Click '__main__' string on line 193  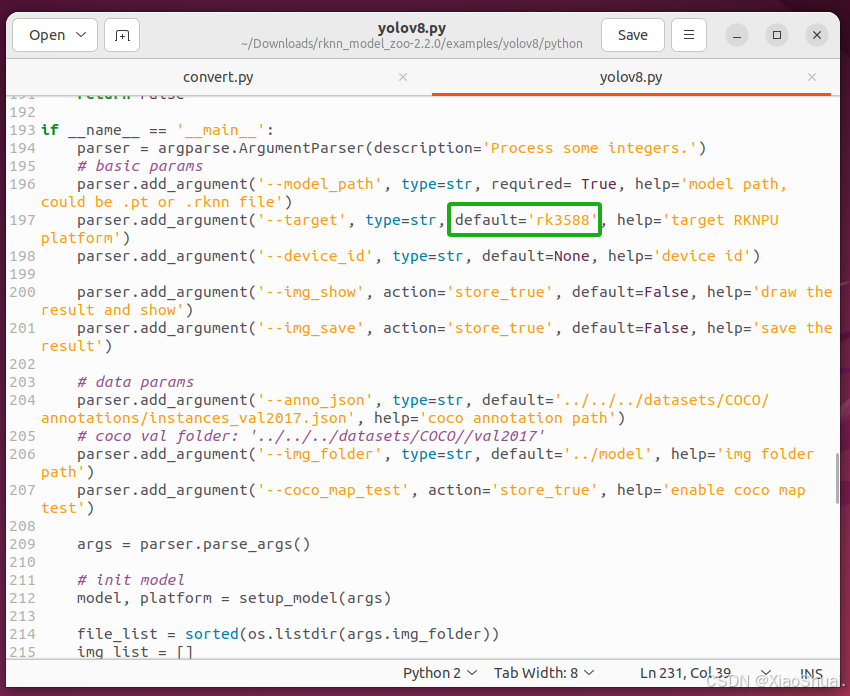[x=221, y=130]
